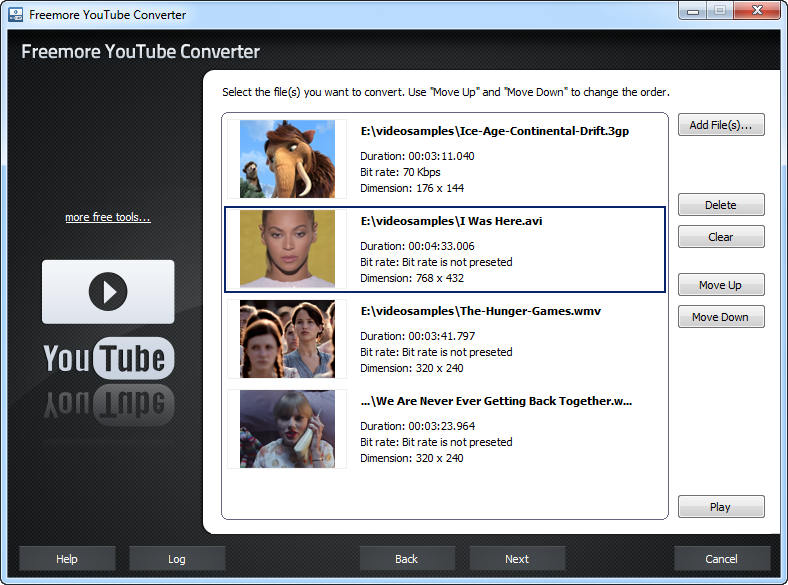Click Dimension: 768 x 432 text
Image resolution: width=788 pixels, height=585 pixels.
pos(412,278)
